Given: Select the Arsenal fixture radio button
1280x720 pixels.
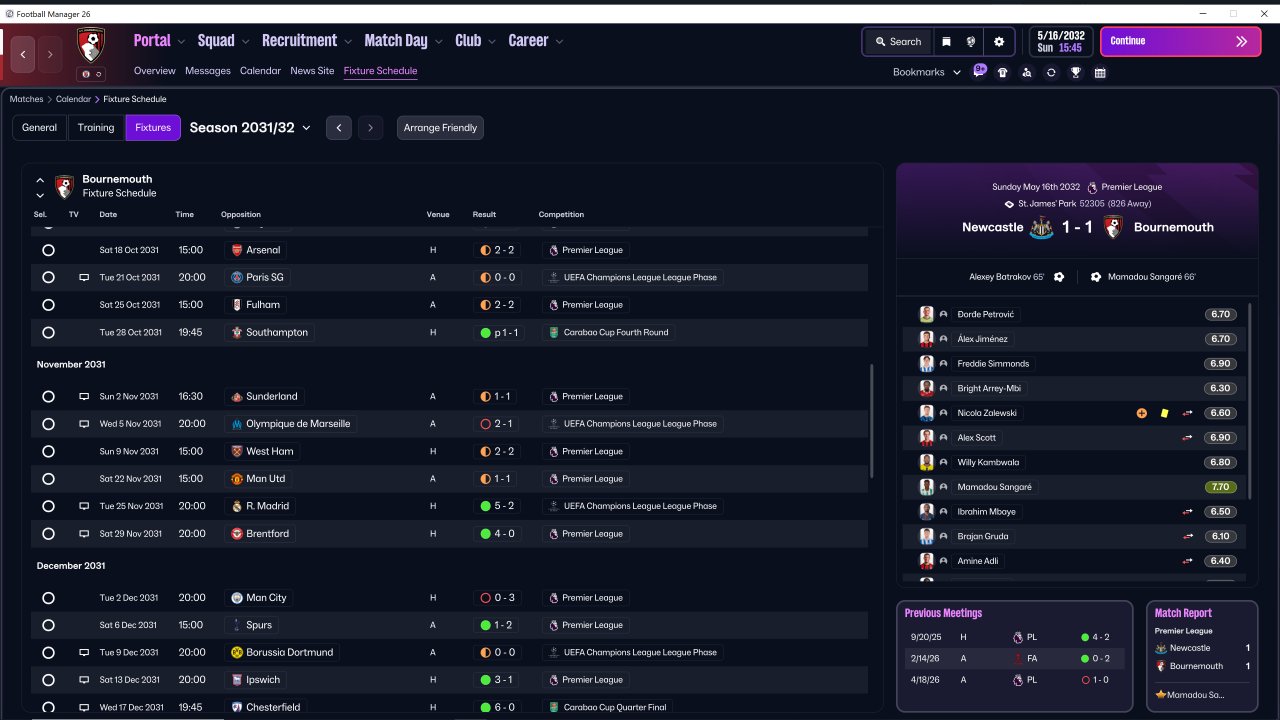Looking at the screenshot, I should tap(48, 250).
